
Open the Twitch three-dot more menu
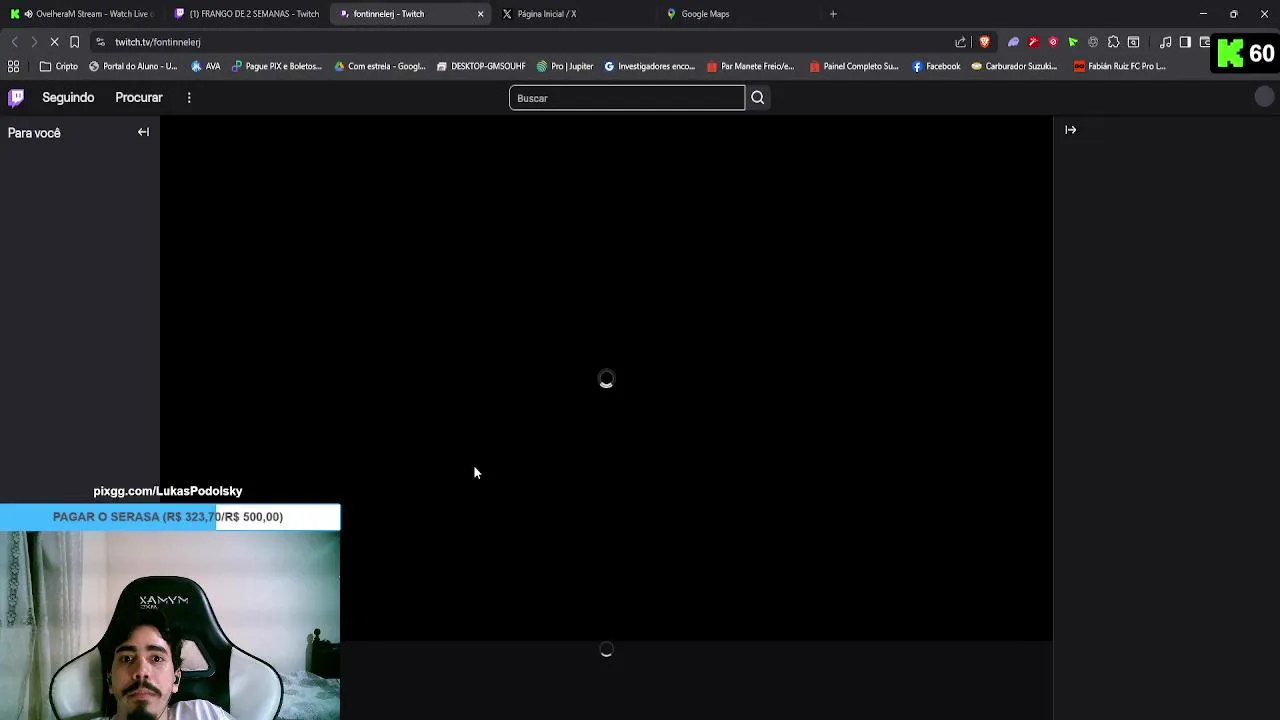pos(188,97)
